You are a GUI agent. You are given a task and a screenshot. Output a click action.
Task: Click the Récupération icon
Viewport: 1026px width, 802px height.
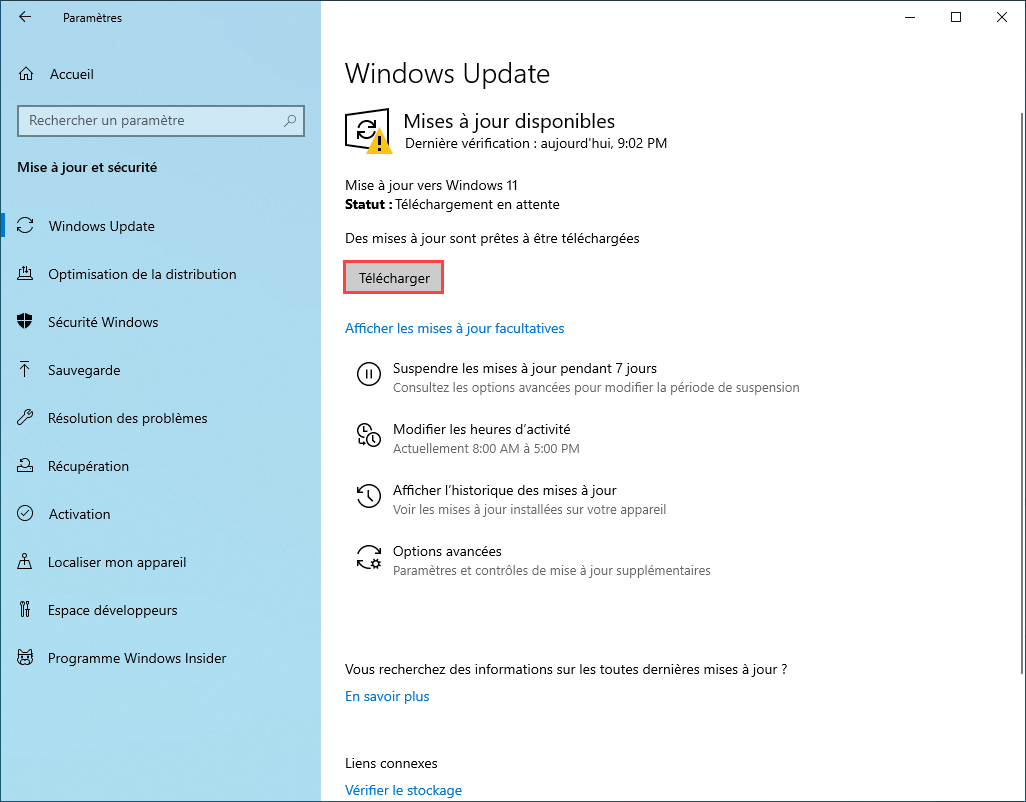click(25, 465)
